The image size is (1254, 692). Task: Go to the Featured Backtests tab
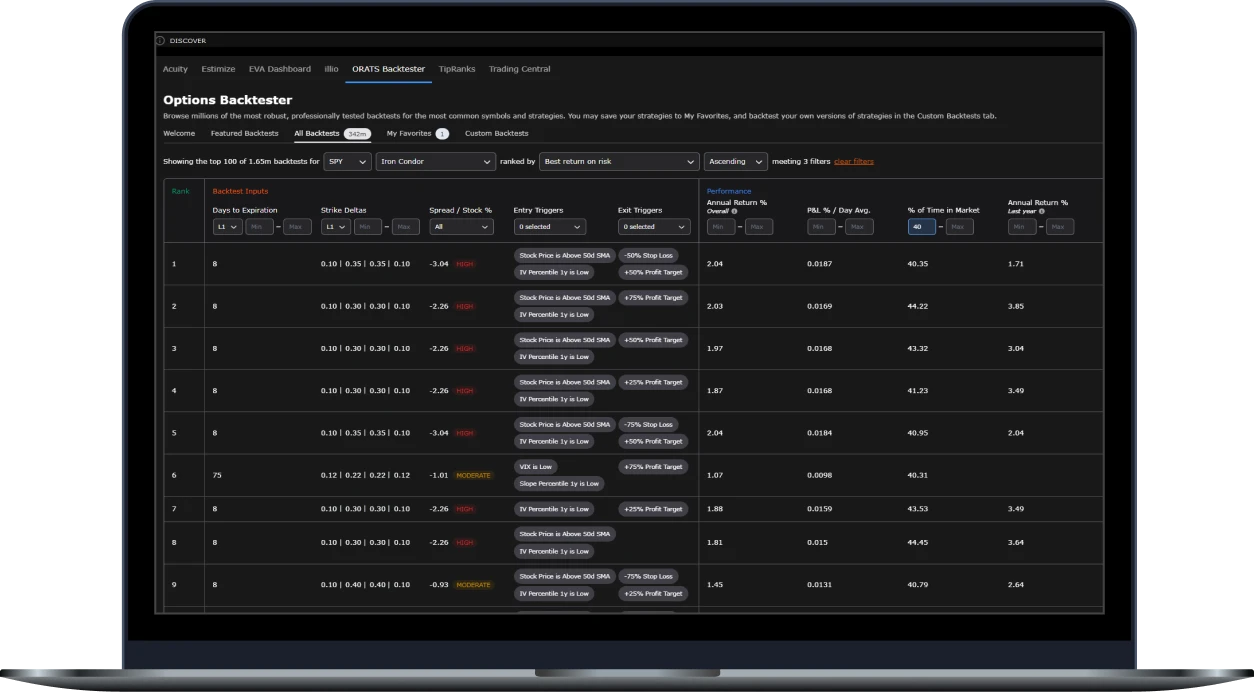[244, 133]
